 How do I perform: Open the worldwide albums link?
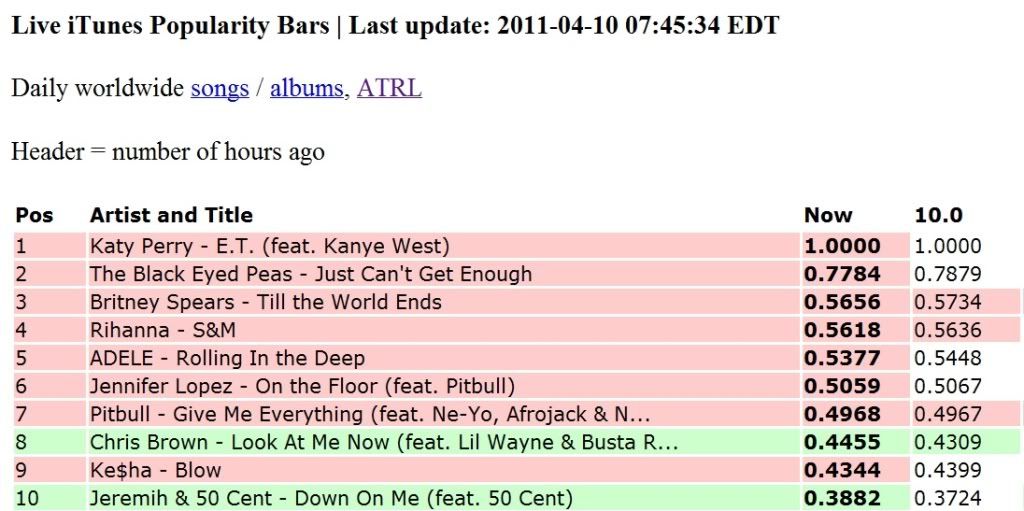(x=306, y=88)
